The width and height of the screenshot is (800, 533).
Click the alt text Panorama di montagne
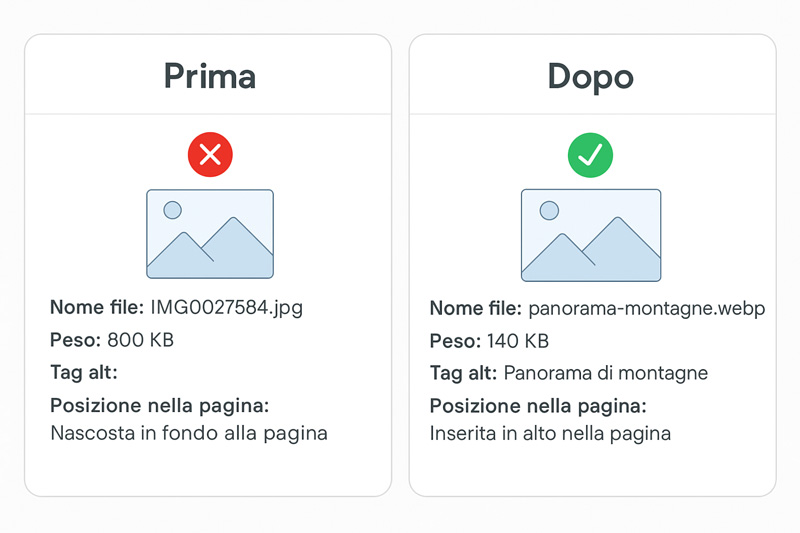pos(606,373)
